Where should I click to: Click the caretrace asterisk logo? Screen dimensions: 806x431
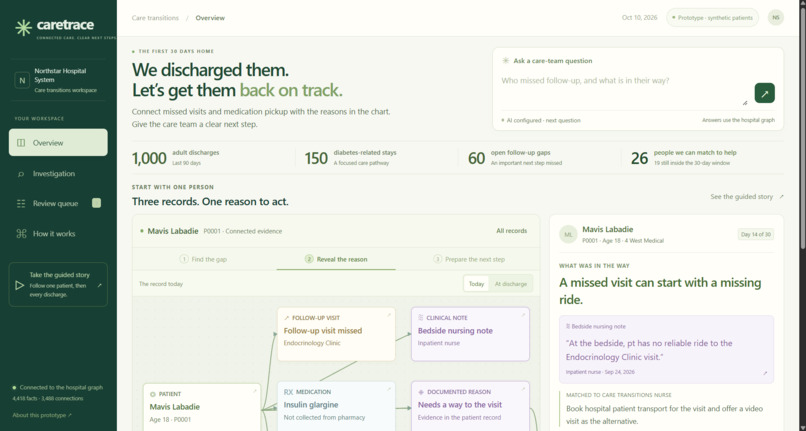click(x=23, y=27)
